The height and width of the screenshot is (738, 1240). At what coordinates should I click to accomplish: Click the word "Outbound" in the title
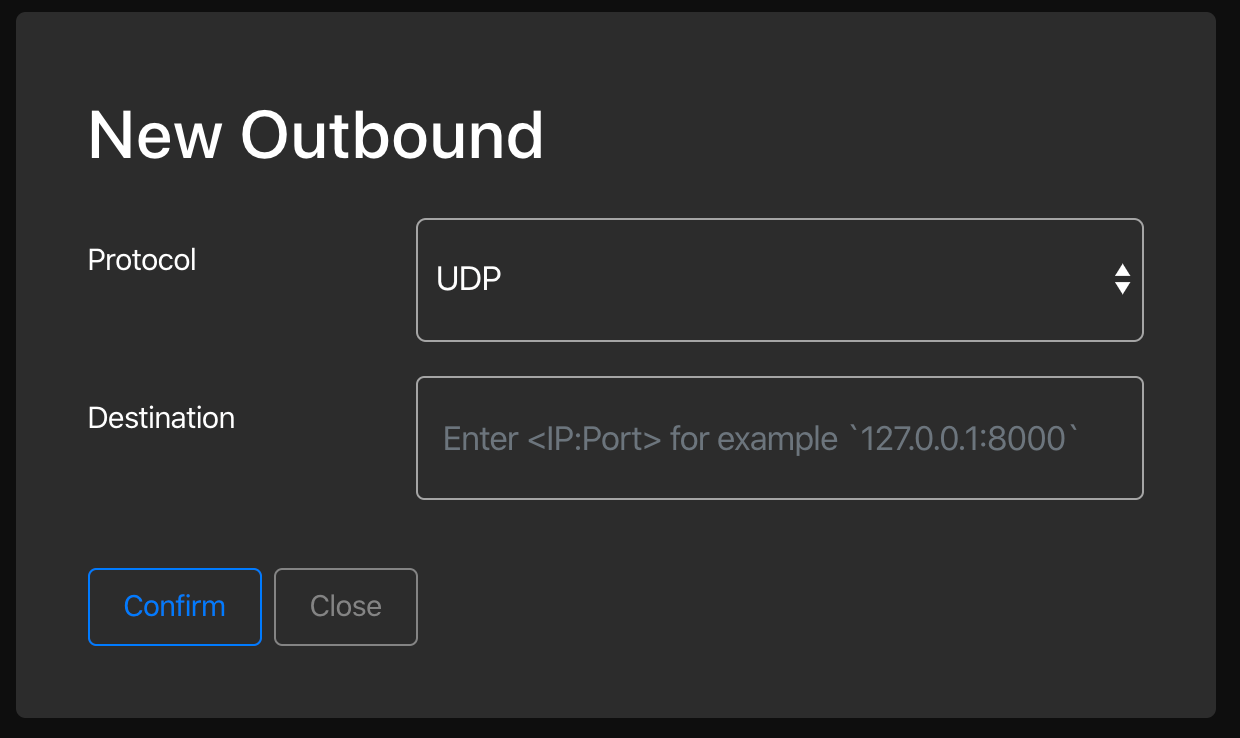392,135
